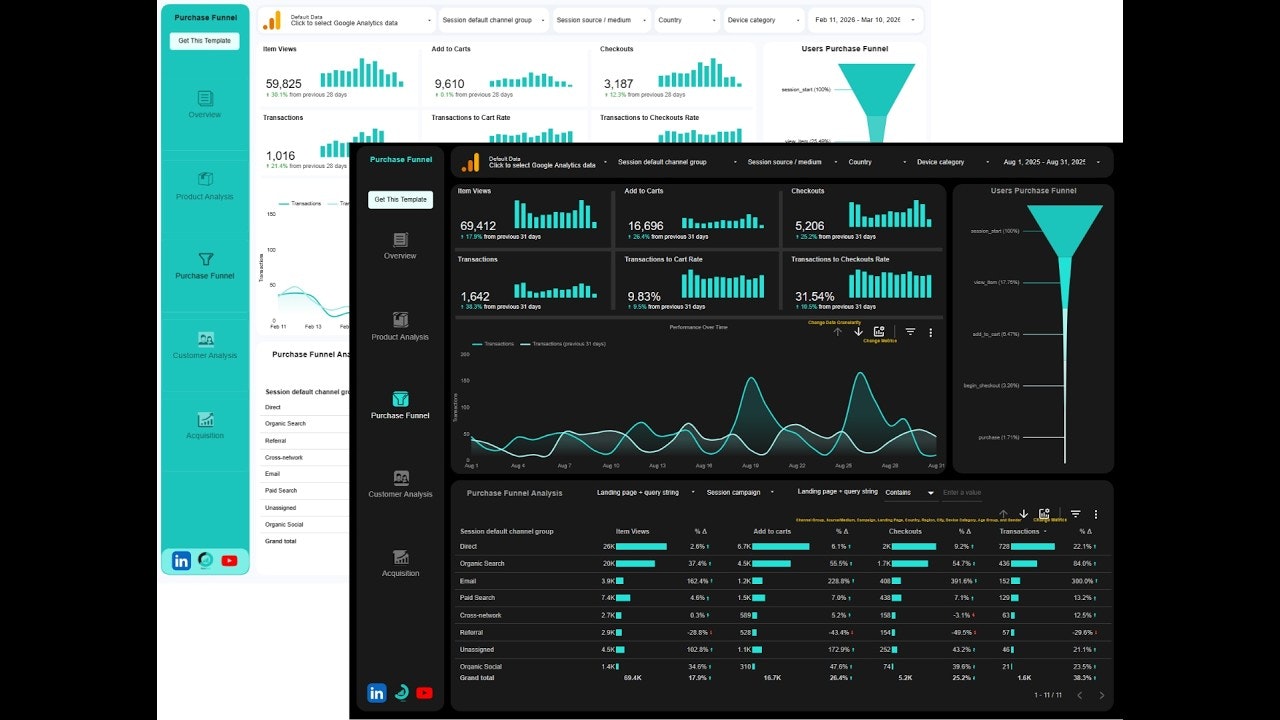Click YouTube icon in dark dashboard sidebar
The width and height of the screenshot is (1280, 720).
click(x=424, y=693)
